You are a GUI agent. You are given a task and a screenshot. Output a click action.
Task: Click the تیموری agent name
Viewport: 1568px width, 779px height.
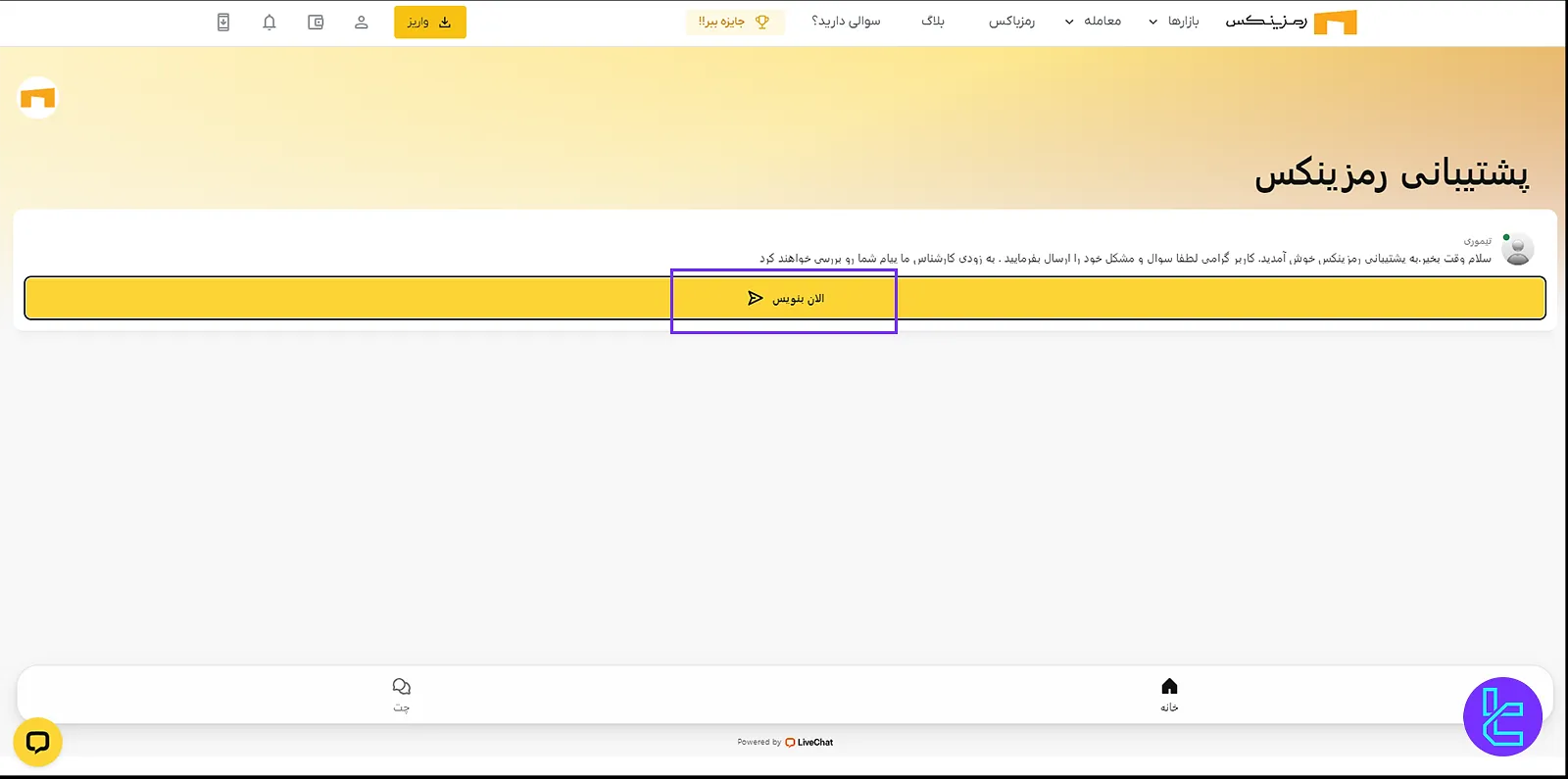(1478, 241)
